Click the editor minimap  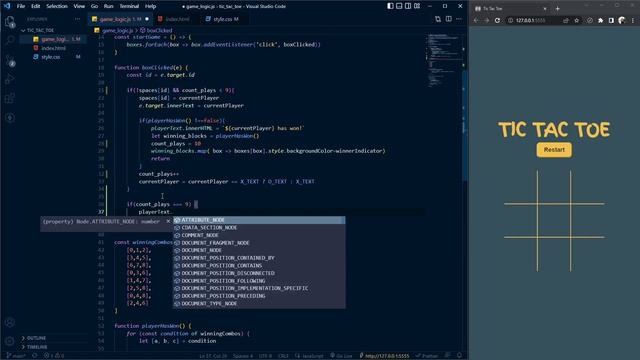point(444,61)
